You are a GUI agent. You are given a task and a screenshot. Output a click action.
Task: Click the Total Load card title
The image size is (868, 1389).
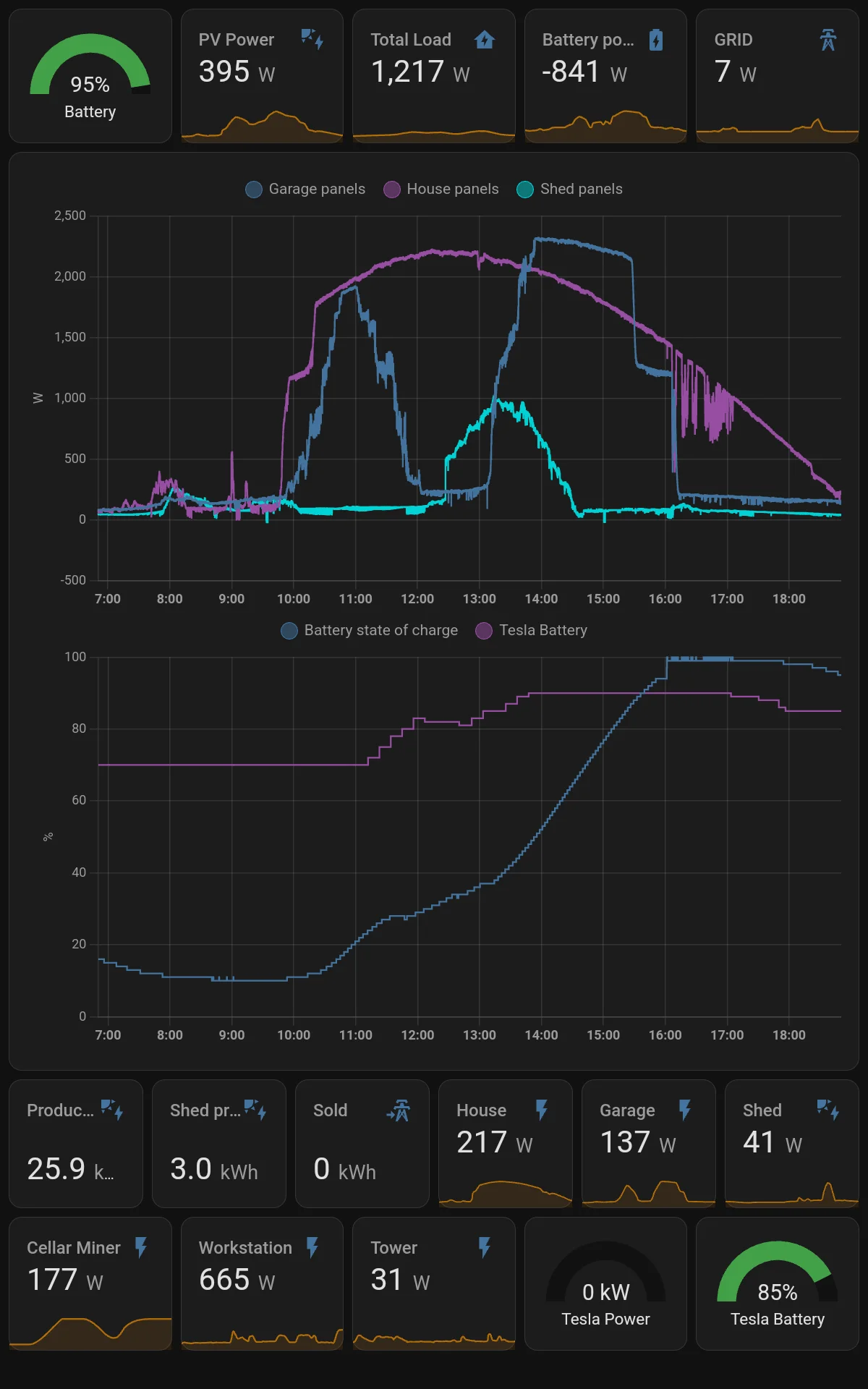(411, 40)
